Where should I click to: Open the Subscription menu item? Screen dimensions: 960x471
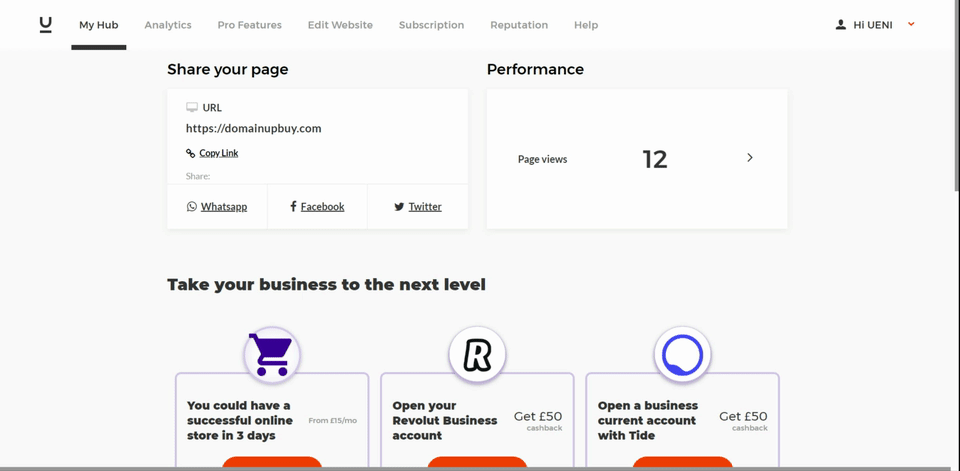432,25
